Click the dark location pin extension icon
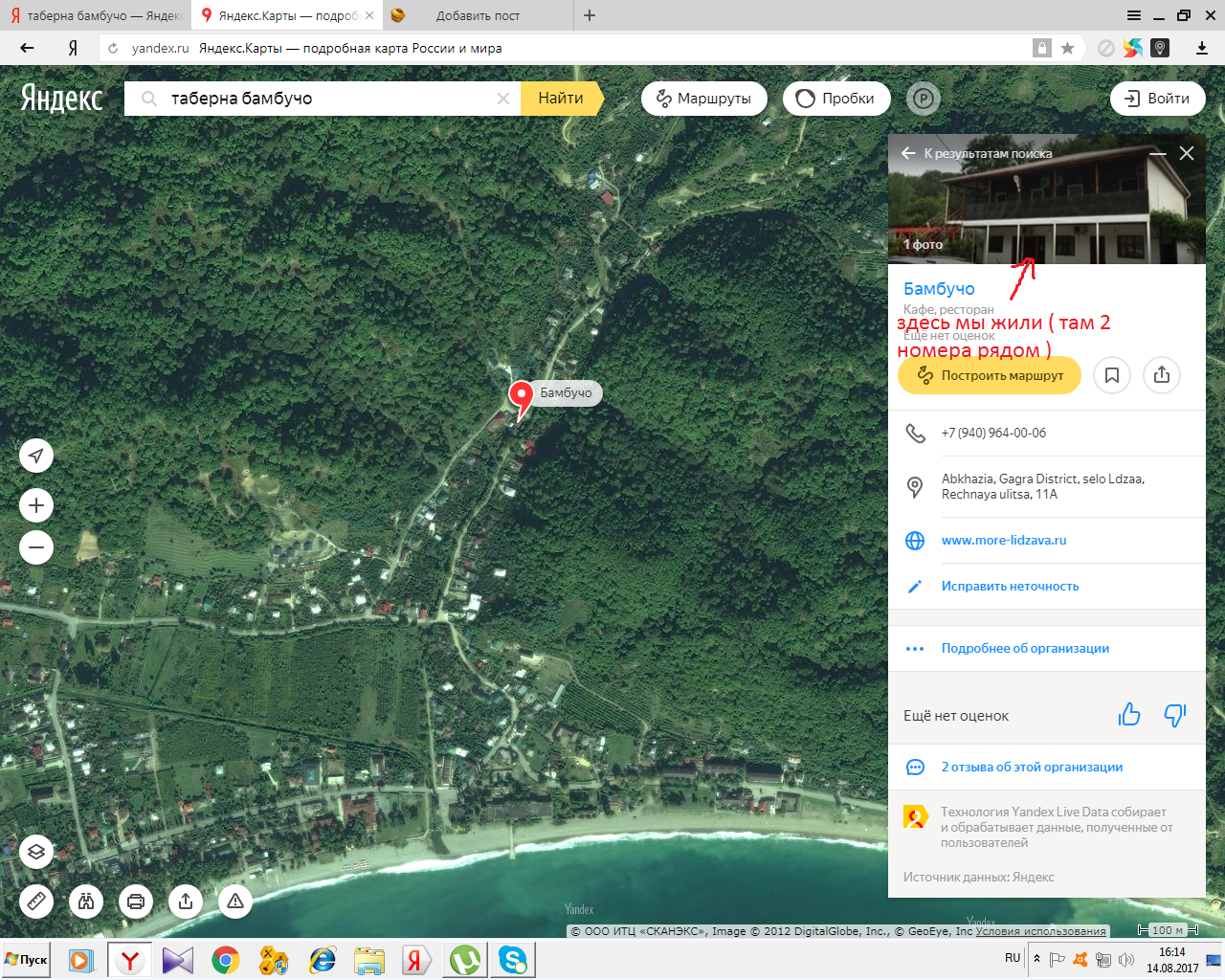The image size is (1225, 980). [x=1160, y=48]
